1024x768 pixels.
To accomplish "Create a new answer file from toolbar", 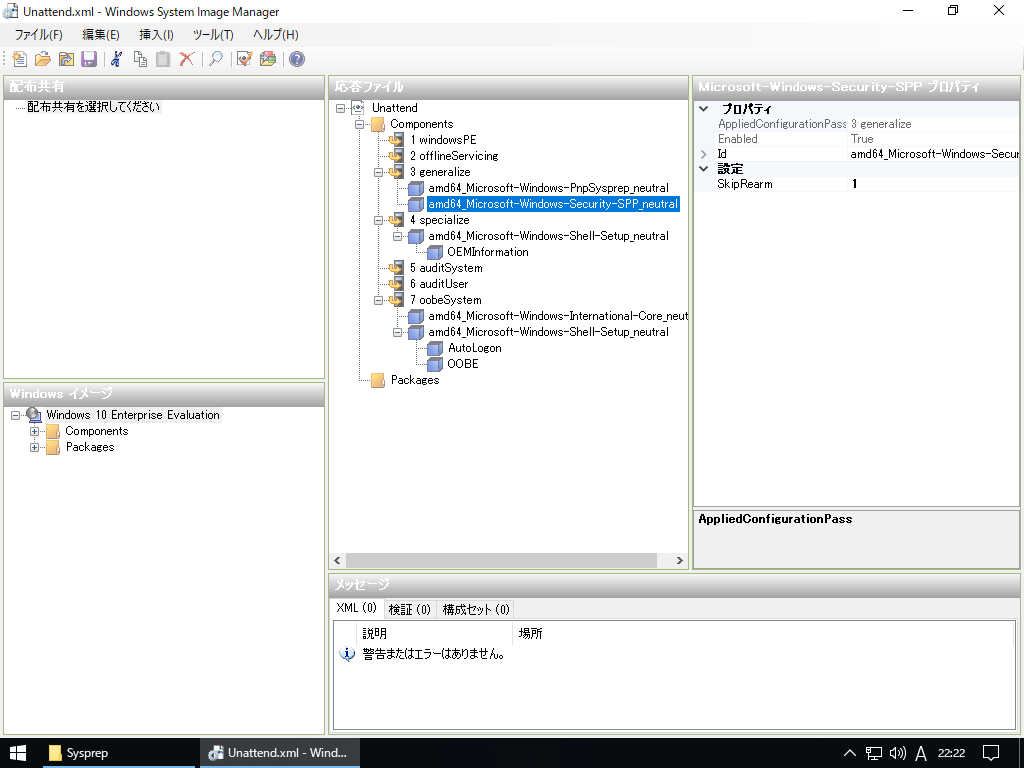I will pos(20,59).
